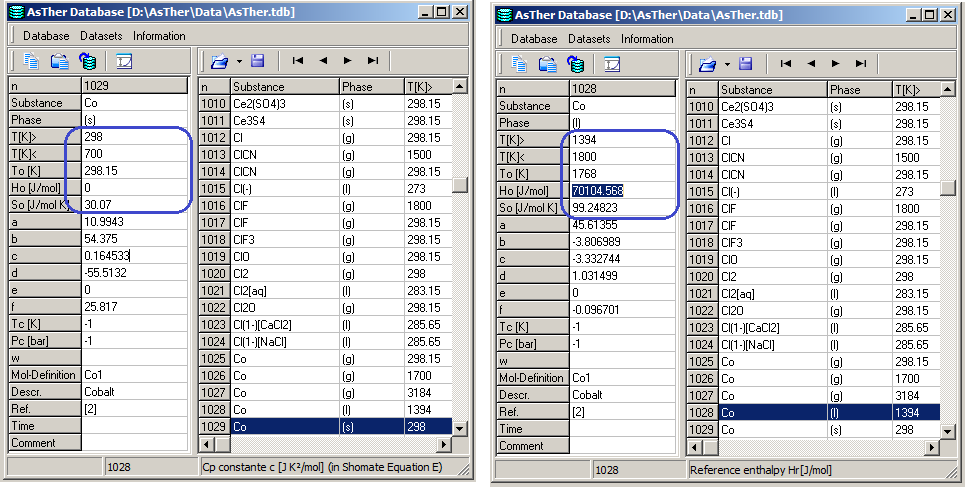Image resolution: width=965 pixels, height=487 pixels.
Task: Go to next record in right window
Action: tap(835, 63)
